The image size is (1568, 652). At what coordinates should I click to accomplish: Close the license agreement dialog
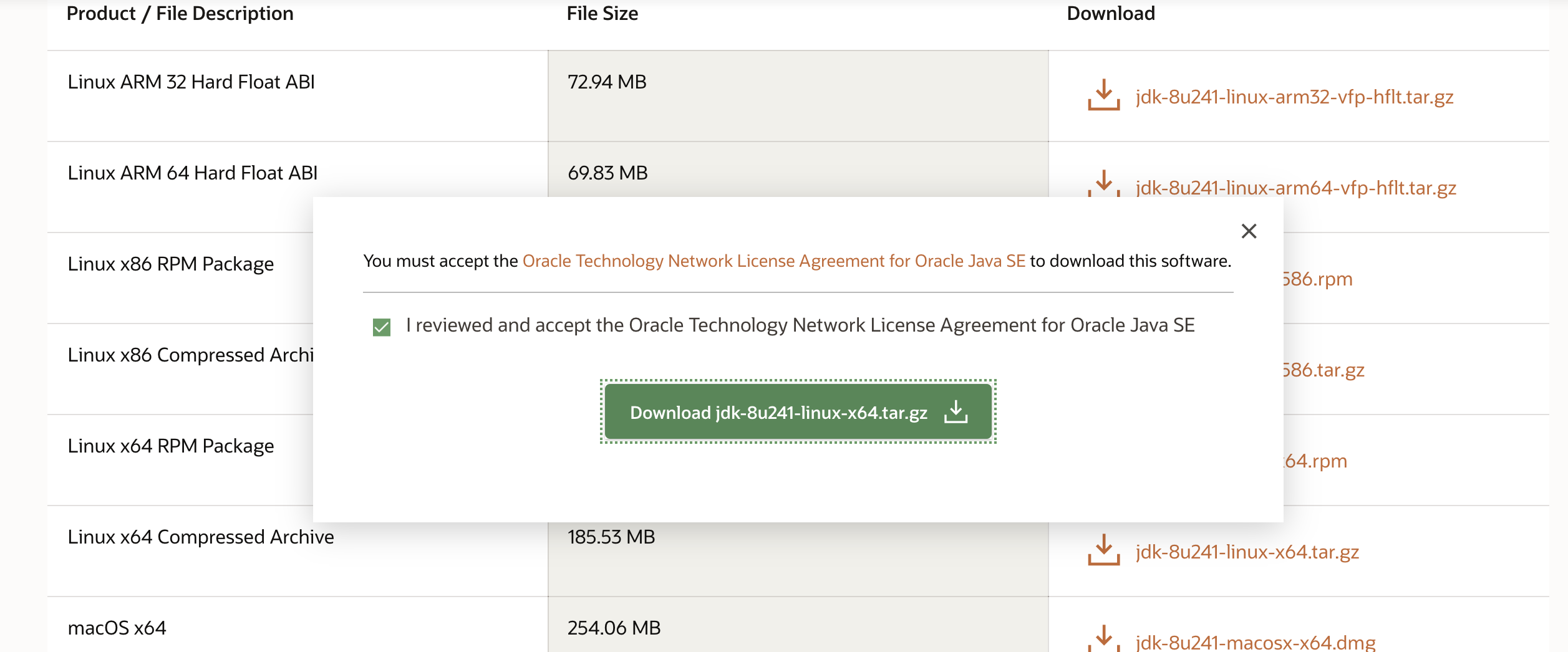pos(1249,231)
